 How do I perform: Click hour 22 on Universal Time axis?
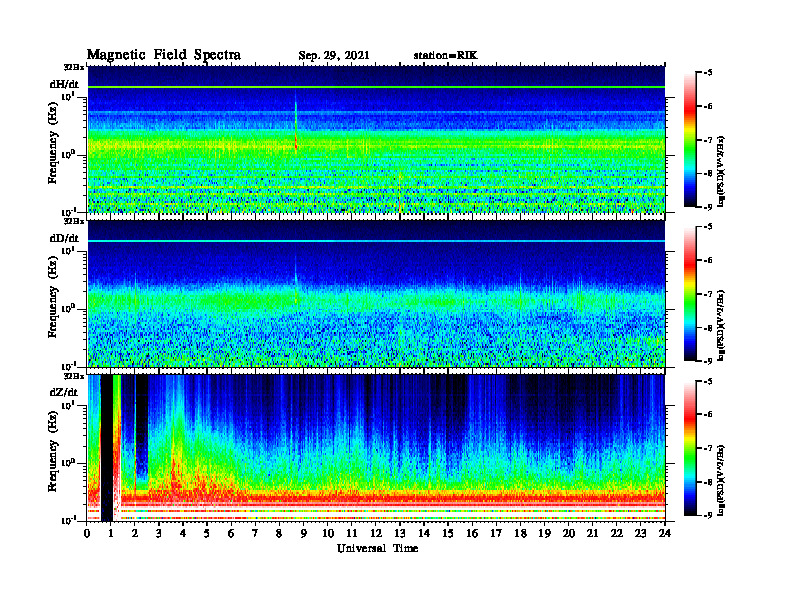(617, 534)
